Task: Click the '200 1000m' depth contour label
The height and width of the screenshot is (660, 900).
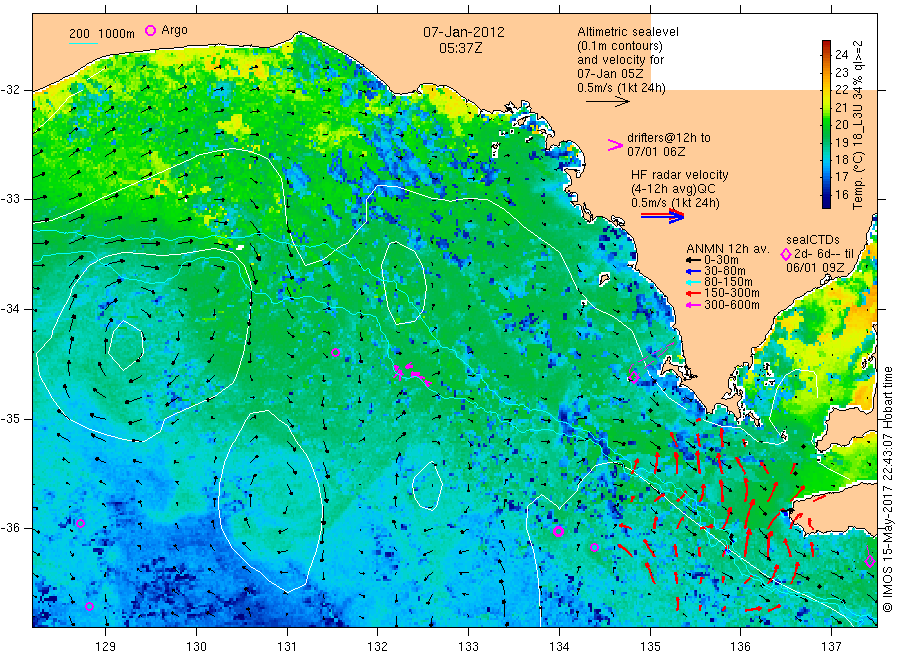Action: click(x=102, y=33)
